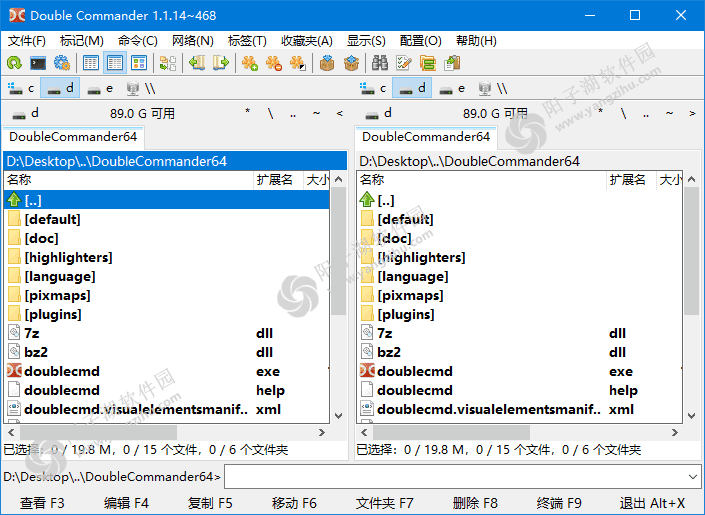
Task: Click left panel home ~ button
Action: pos(317,114)
